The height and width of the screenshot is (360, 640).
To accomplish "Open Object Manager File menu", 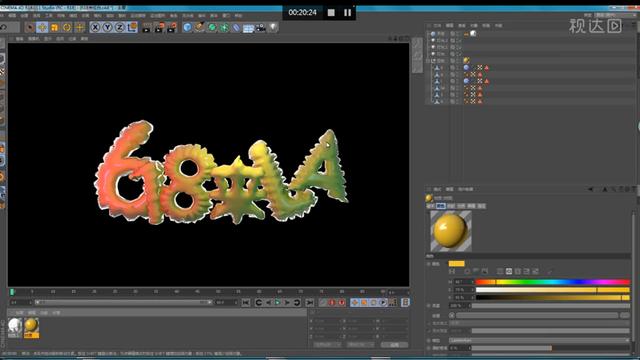I will pos(437,25).
